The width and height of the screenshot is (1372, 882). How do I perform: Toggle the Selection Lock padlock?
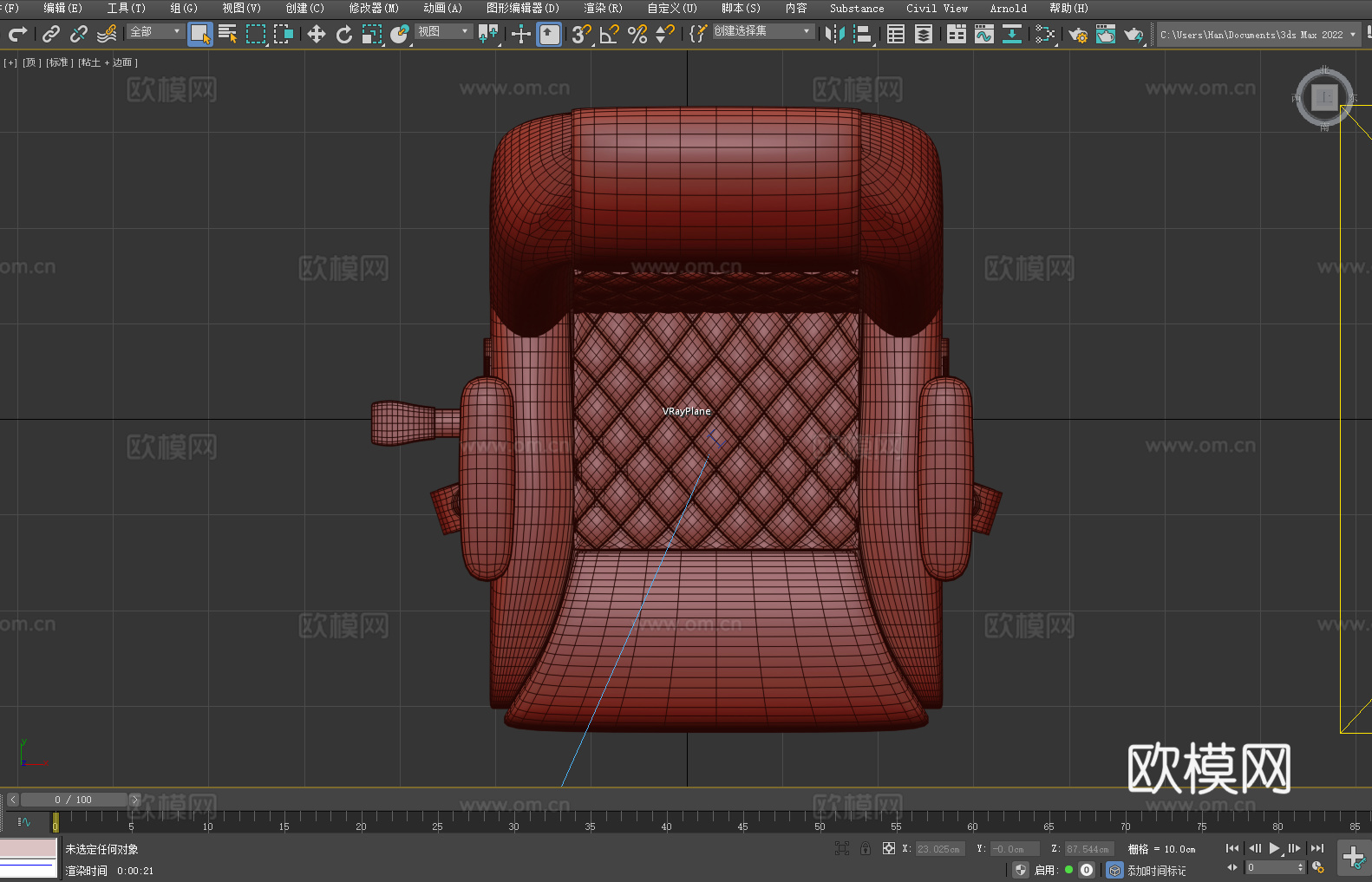(x=866, y=849)
